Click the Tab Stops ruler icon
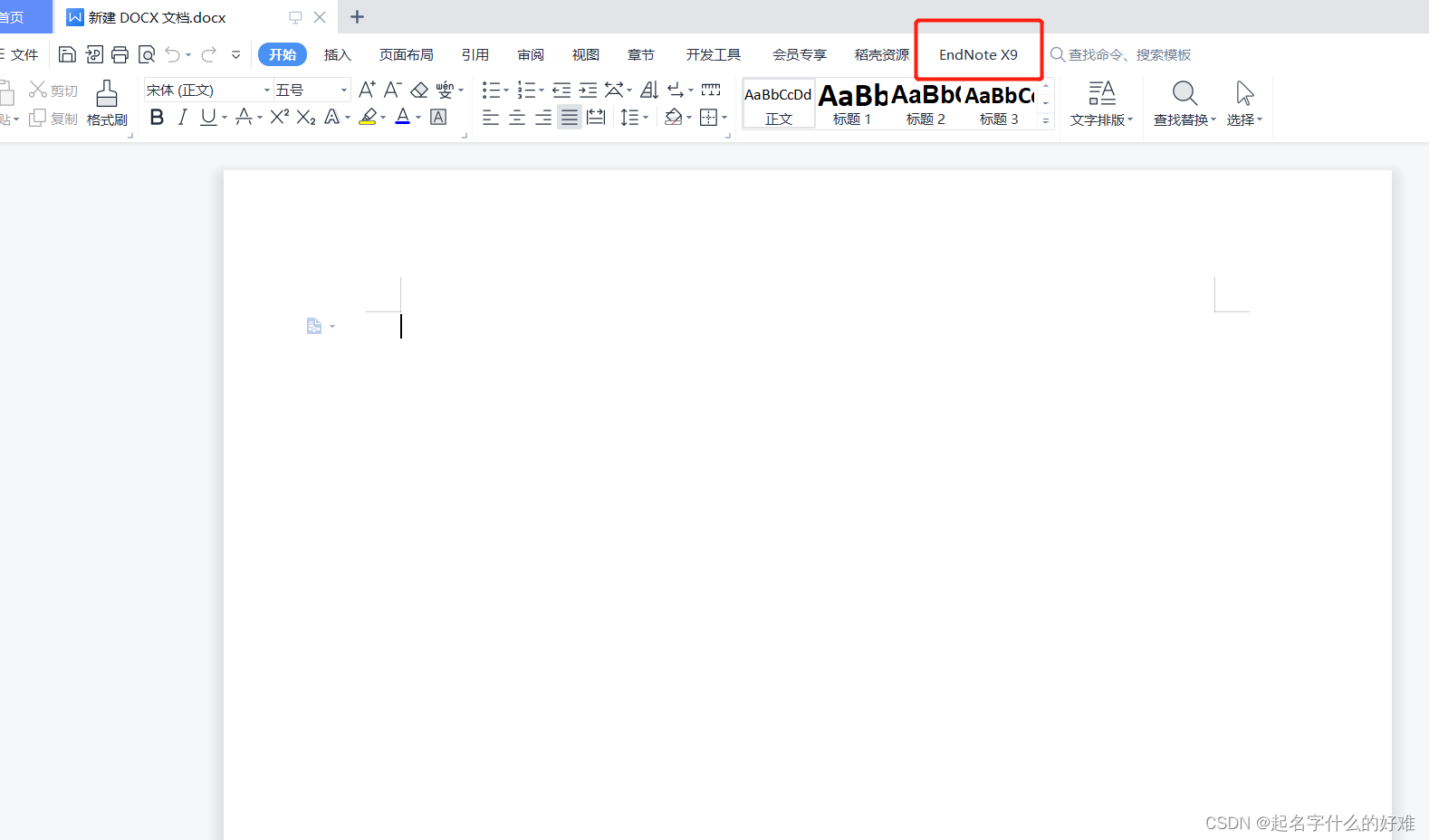1429x840 pixels. point(711,90)
